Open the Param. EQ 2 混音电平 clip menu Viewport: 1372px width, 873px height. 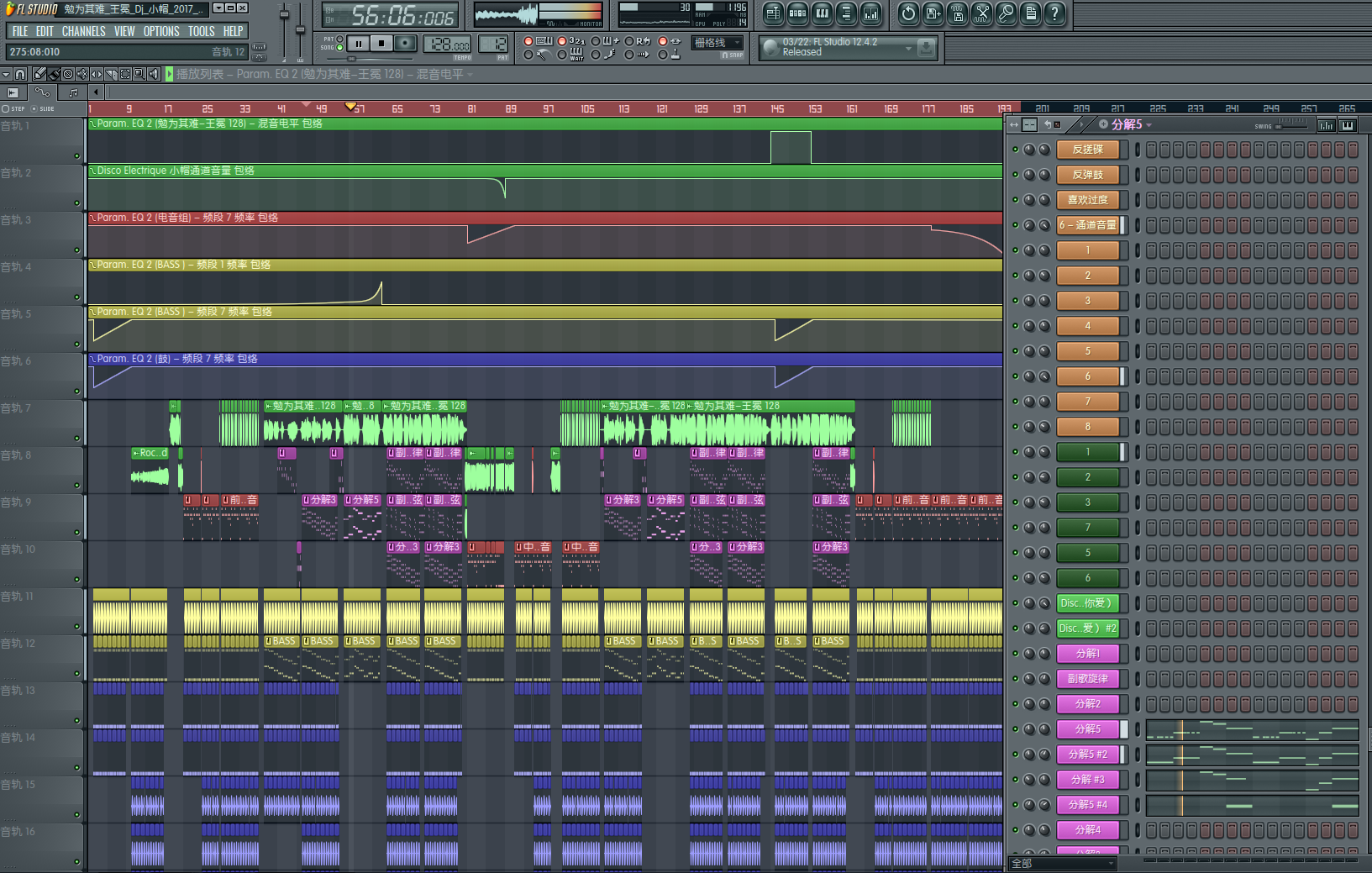pyautogui.click(x=92, y=124)
